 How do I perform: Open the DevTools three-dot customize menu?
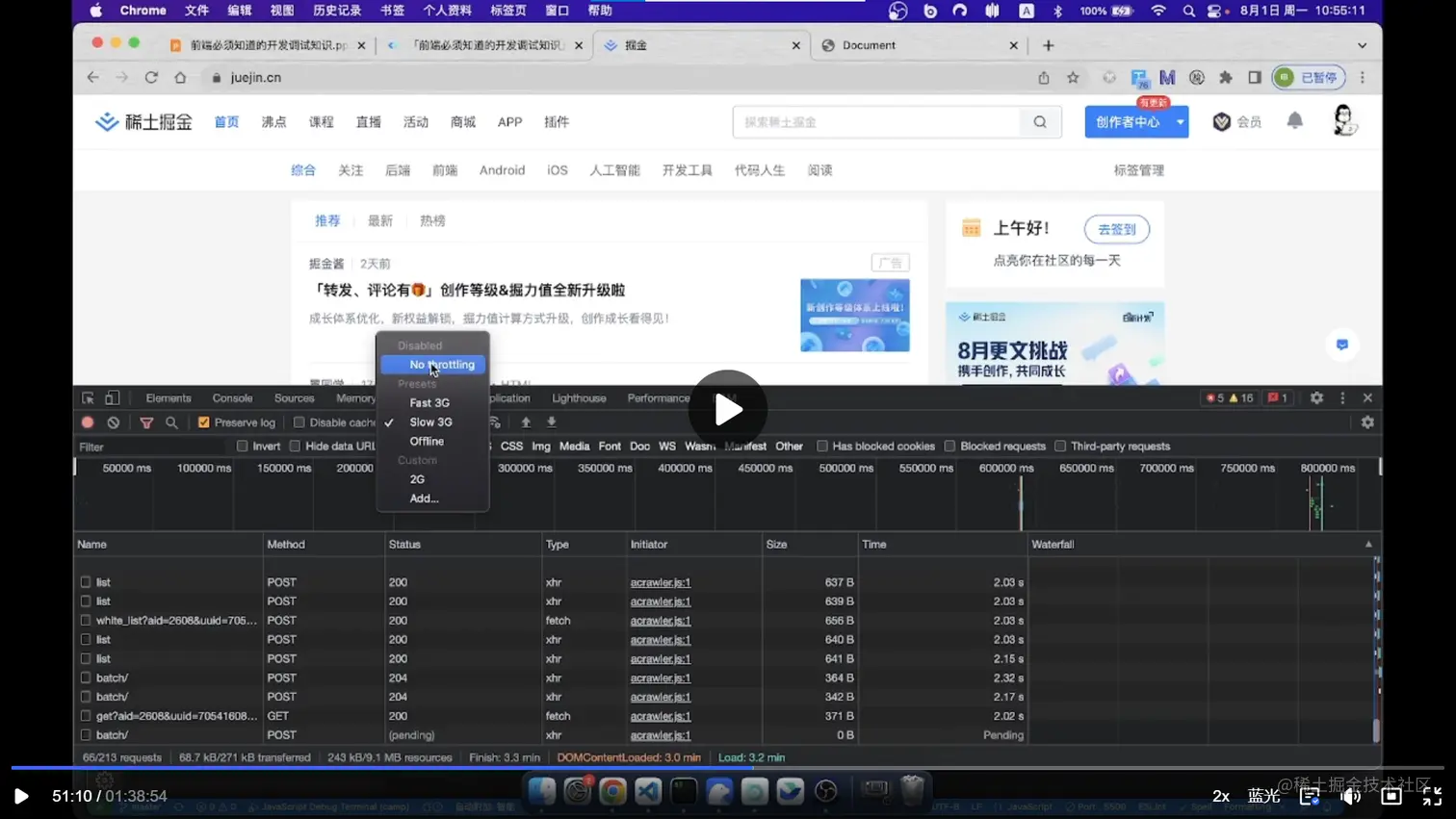coord(1342,398)
